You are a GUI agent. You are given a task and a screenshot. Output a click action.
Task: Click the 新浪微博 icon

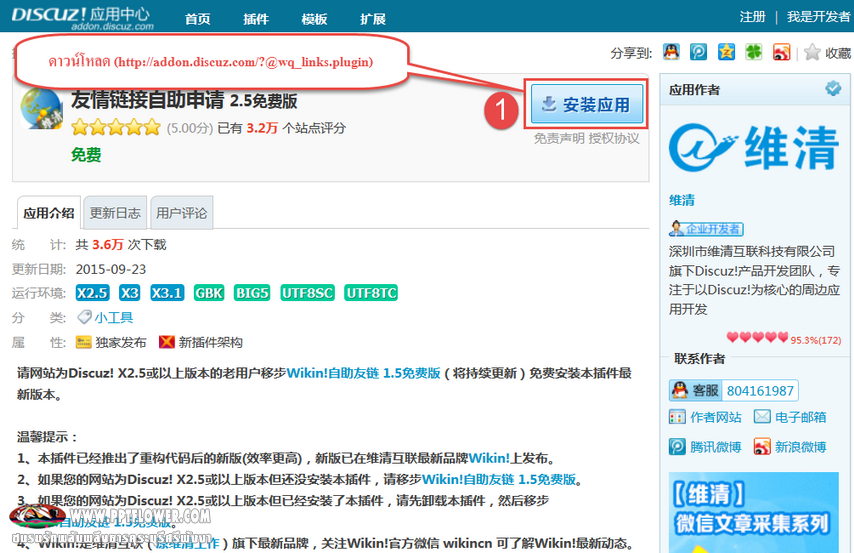pyautogui.click(x=762, y=447)
